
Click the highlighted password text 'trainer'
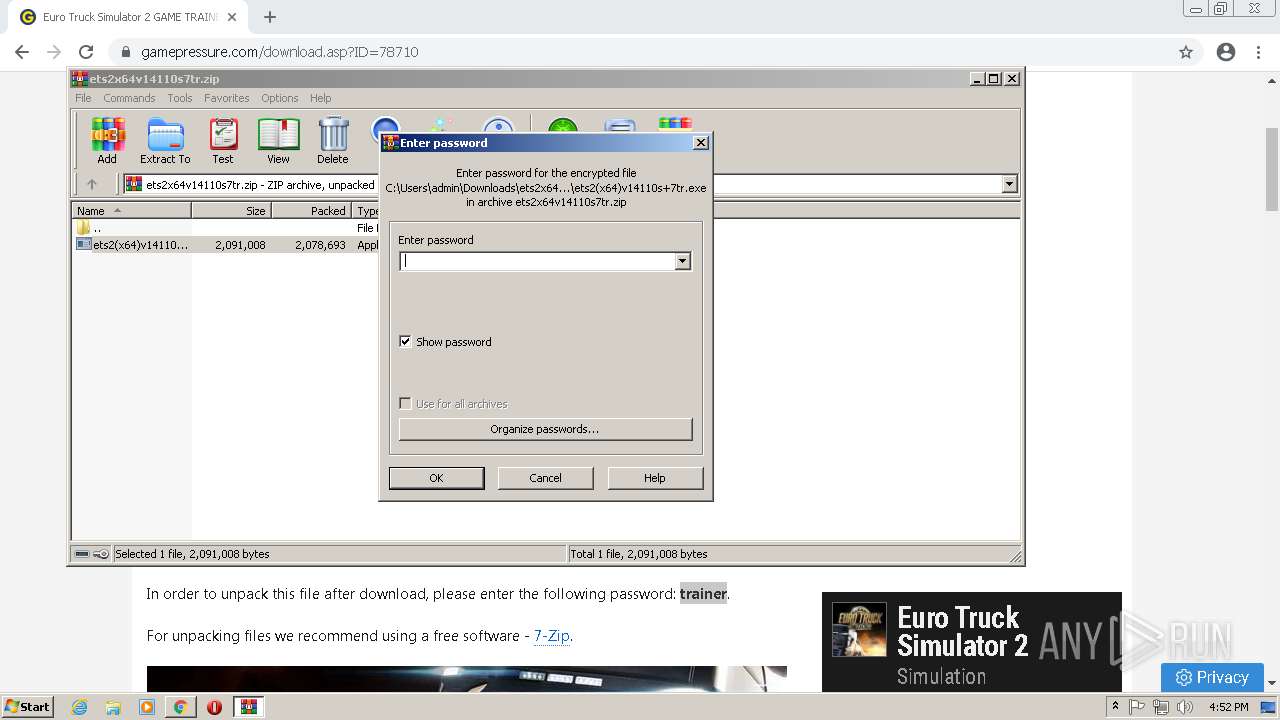(703, 594)
